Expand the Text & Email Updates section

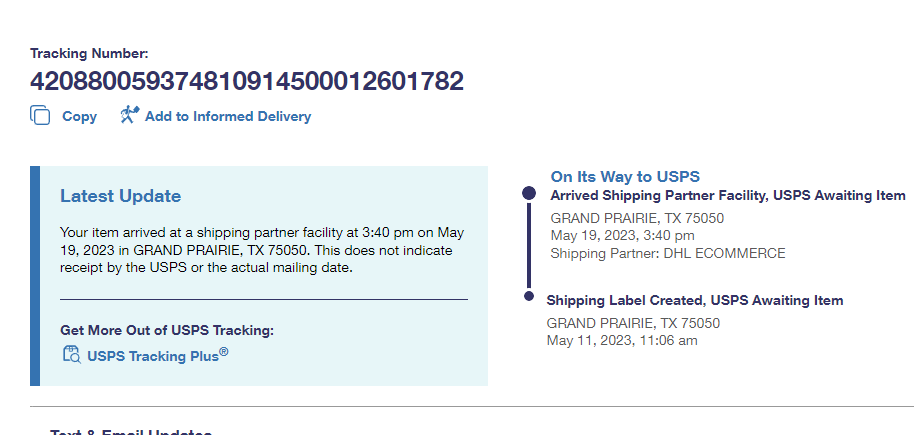tap(130, 431)
